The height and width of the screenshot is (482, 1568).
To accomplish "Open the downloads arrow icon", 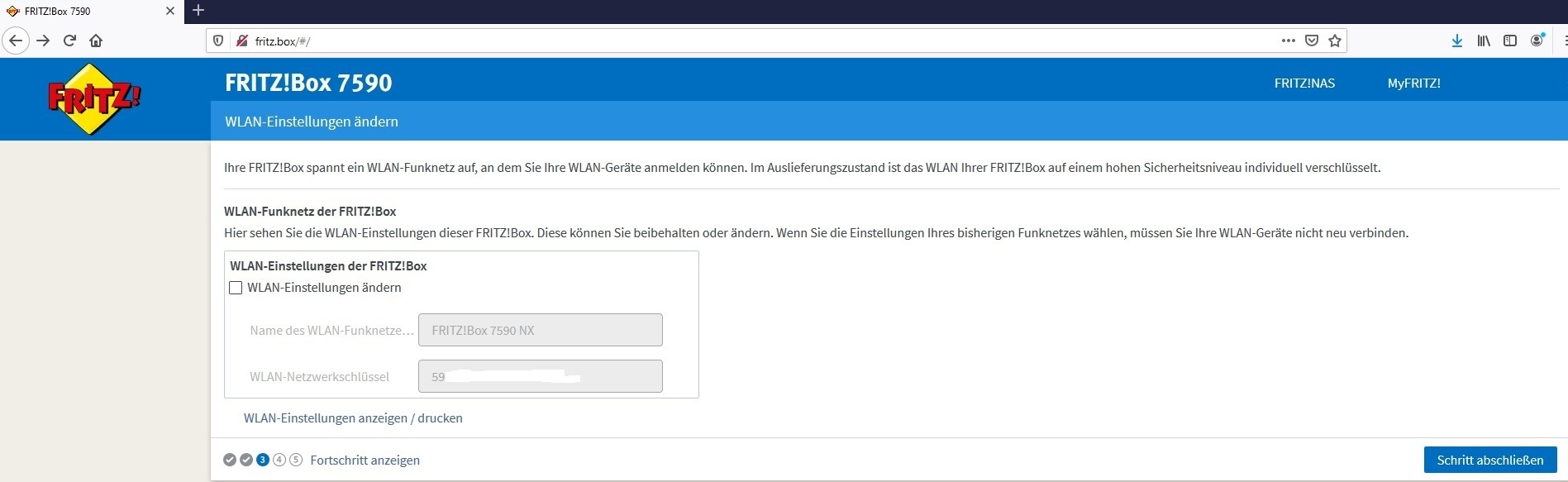I will pyautogui.click(x=1457, y=41).
